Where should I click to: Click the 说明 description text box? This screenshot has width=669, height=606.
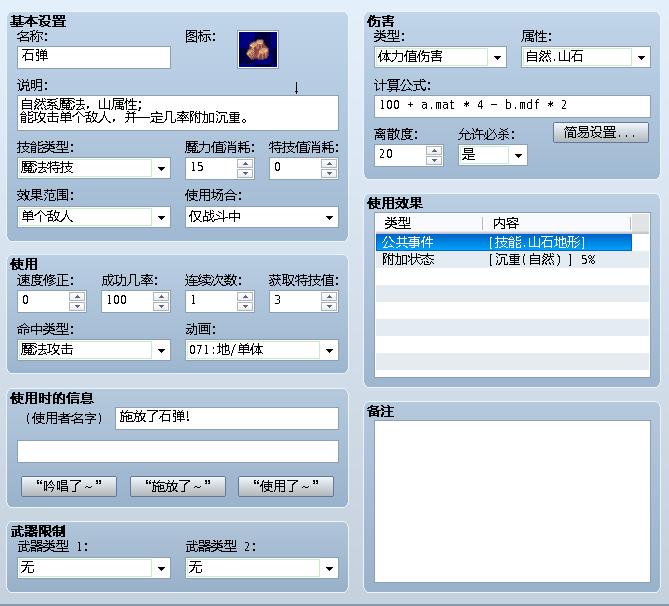(x=178, y=113)
